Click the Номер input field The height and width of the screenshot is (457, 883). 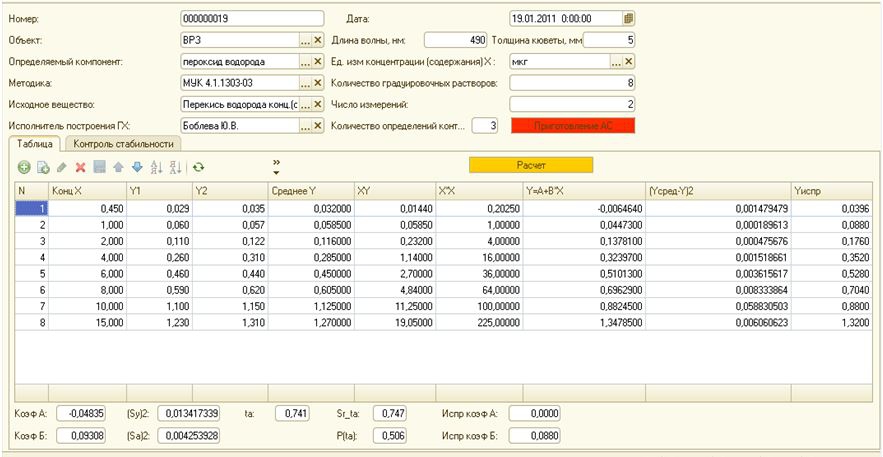pos(252,19)
